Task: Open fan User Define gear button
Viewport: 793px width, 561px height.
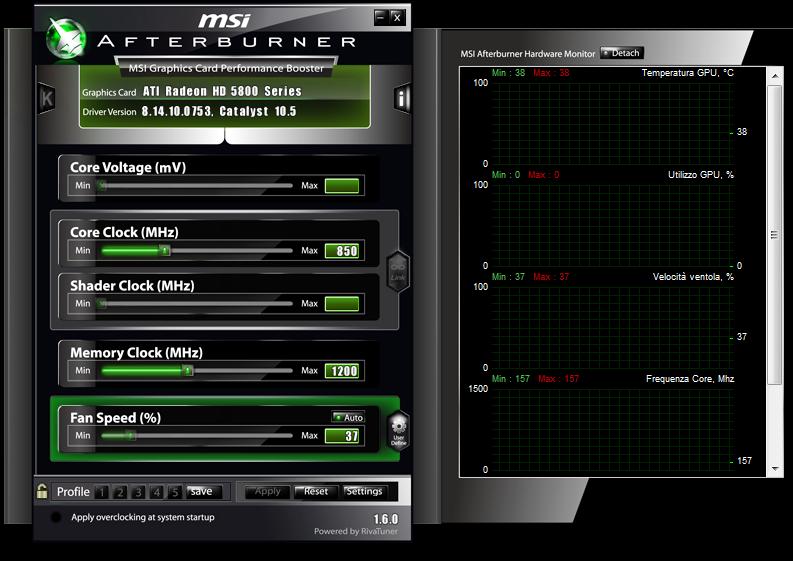Action: pyautogui.click(x=399, y=431)
